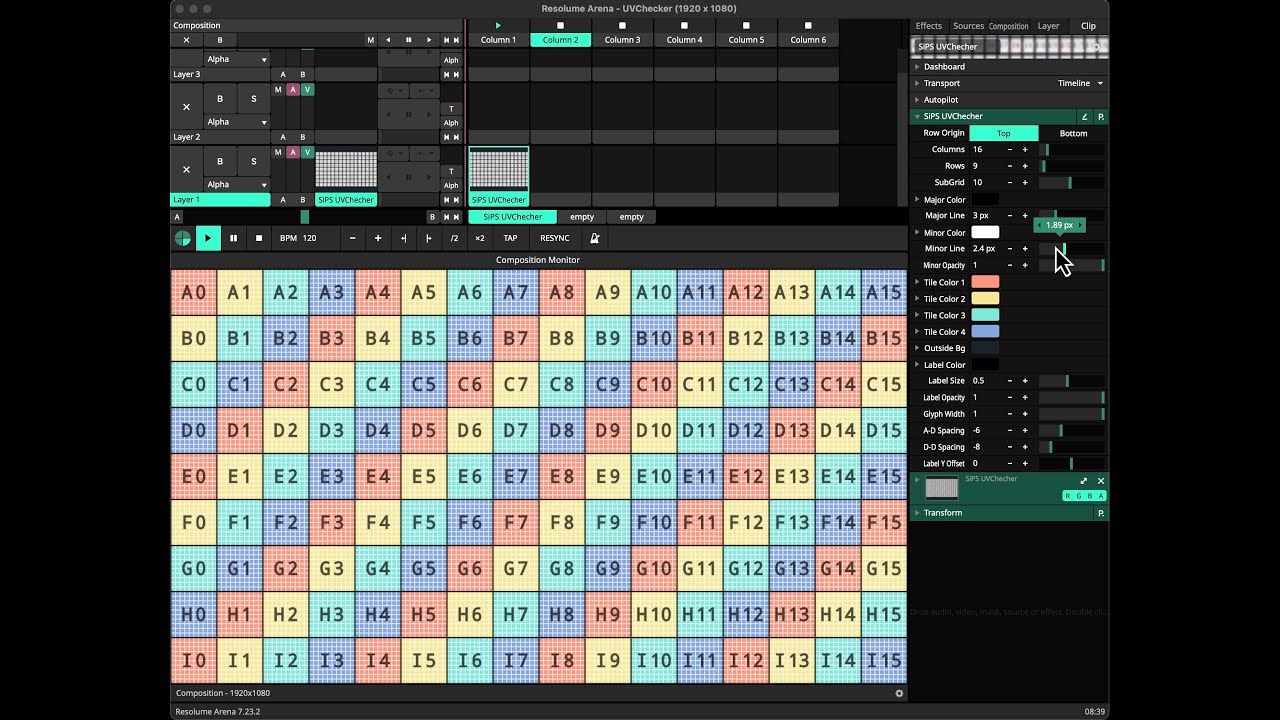Viewport: 1280px width, 720px height.
Task: Increase BPM with the plus button
Action: pos(378,238)
